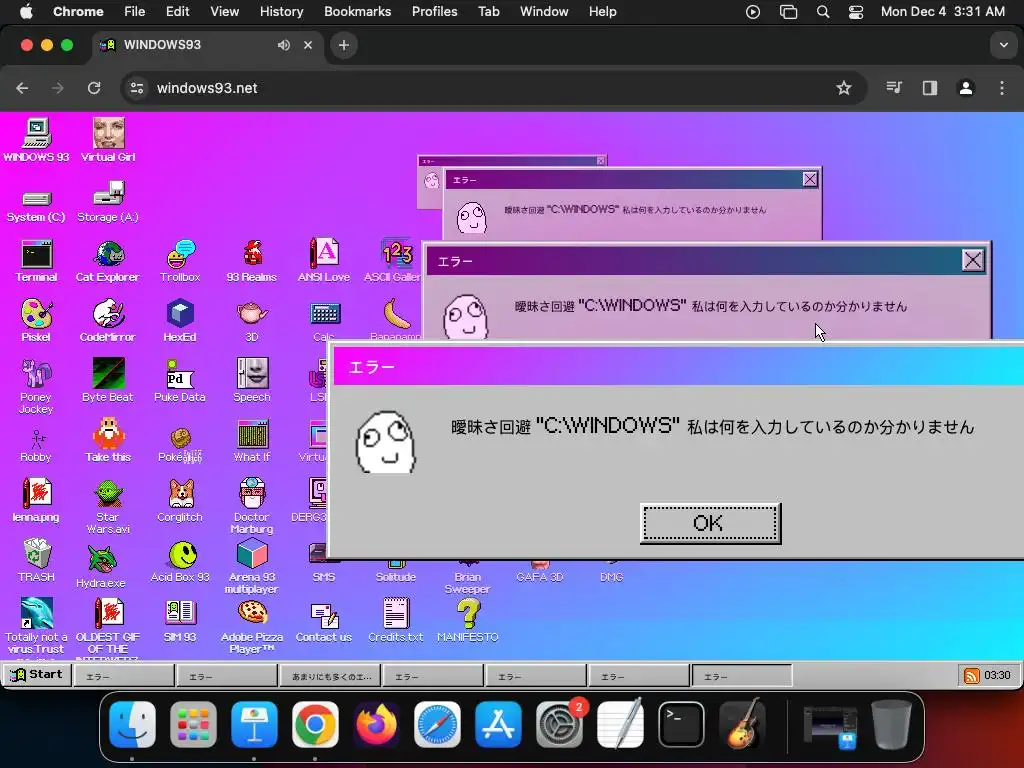Open Credits.txt file
The height and width of the screenshot is (768, 1024).
click(396, 621)
